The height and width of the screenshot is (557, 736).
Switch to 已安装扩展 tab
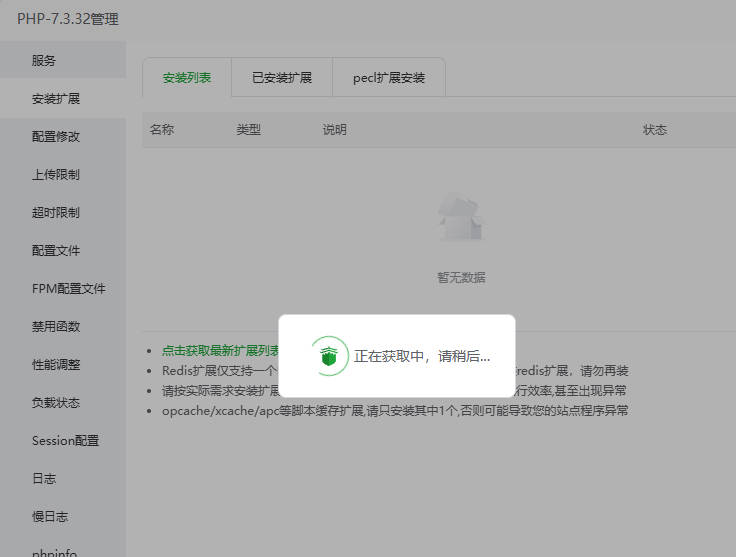(x=282, y=78)
